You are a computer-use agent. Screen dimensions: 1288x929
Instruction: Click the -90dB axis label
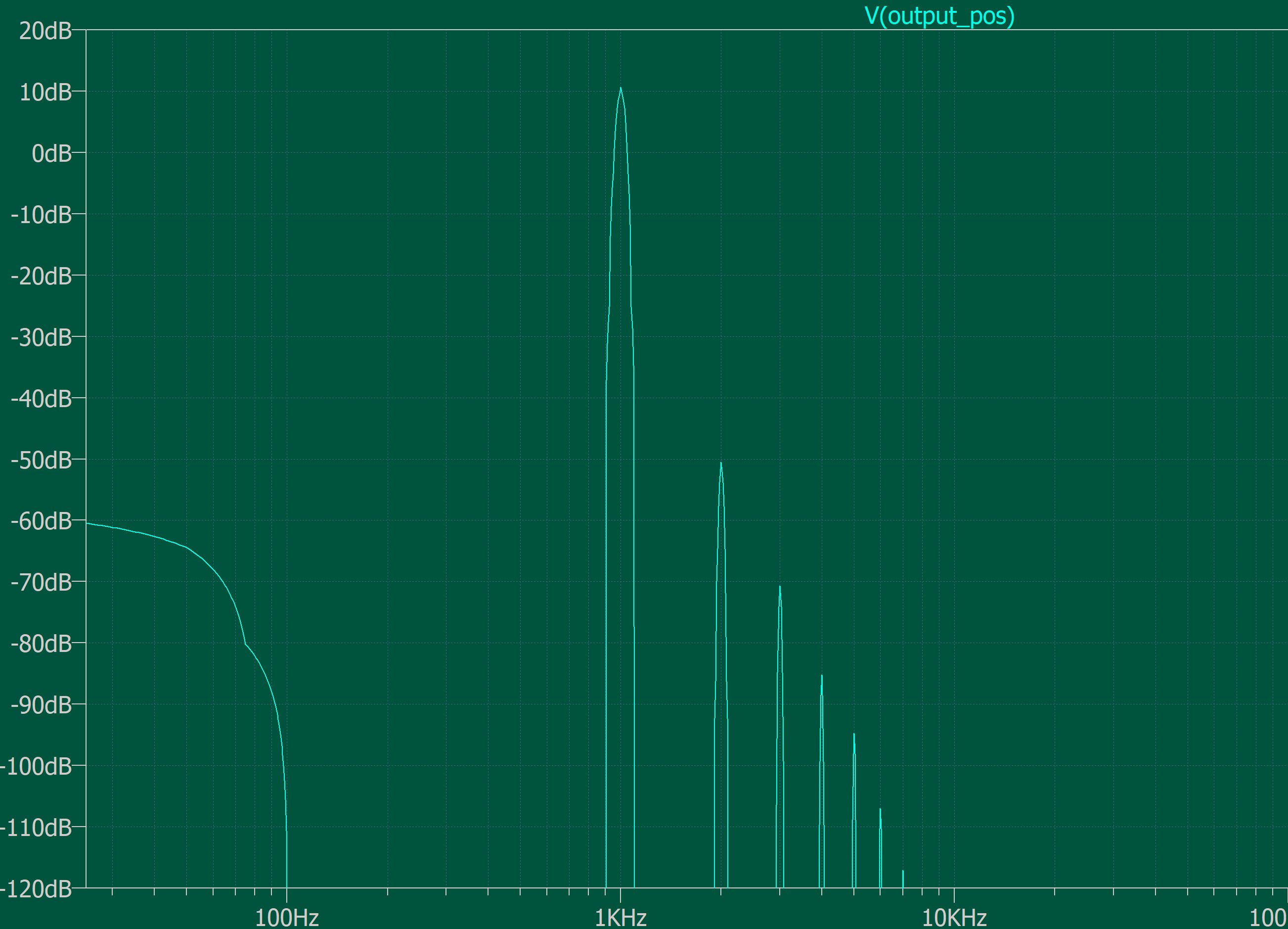pyautogui.click(x=42, y=705)
